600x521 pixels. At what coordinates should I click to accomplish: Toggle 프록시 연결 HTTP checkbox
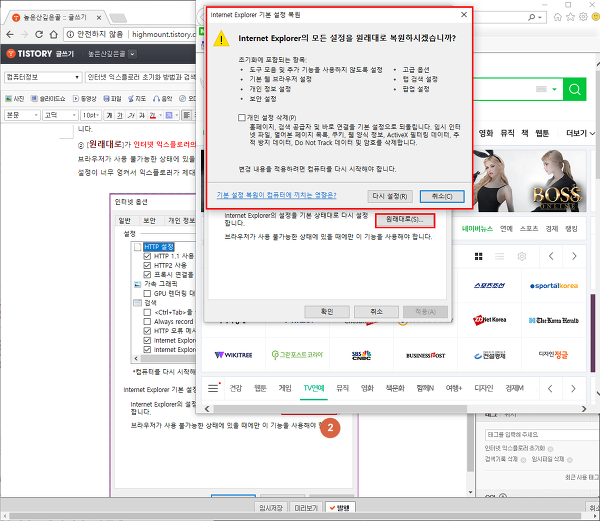[x=147, y=275]
